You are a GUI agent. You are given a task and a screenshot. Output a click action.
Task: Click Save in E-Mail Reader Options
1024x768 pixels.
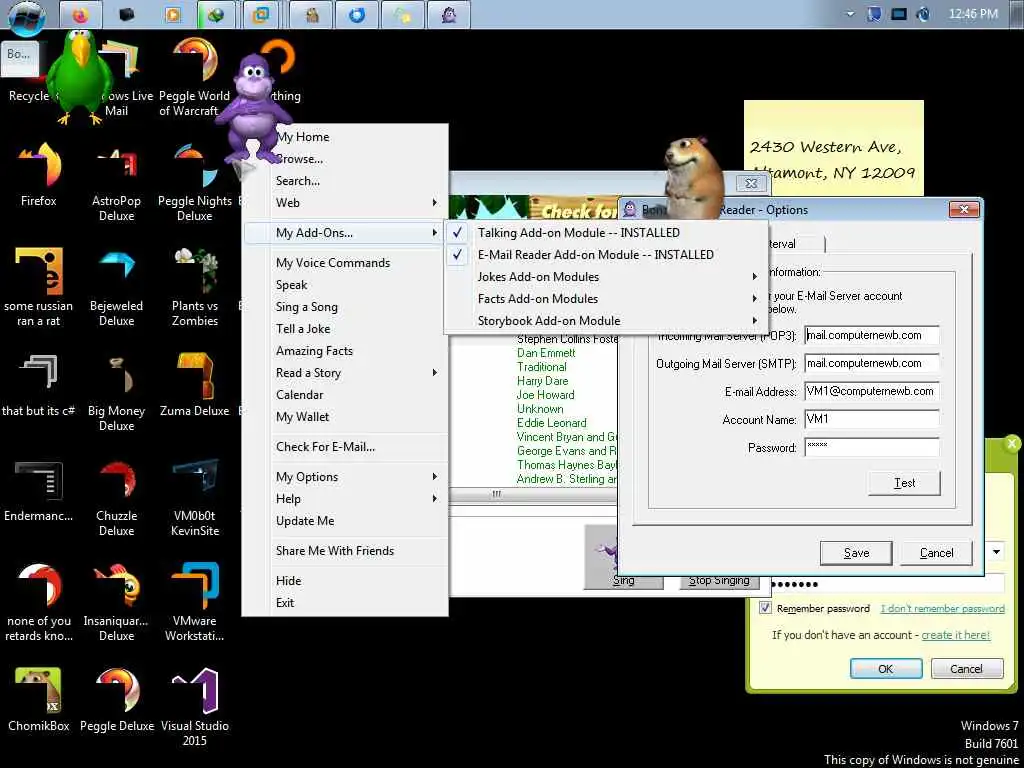coord(856,552)
